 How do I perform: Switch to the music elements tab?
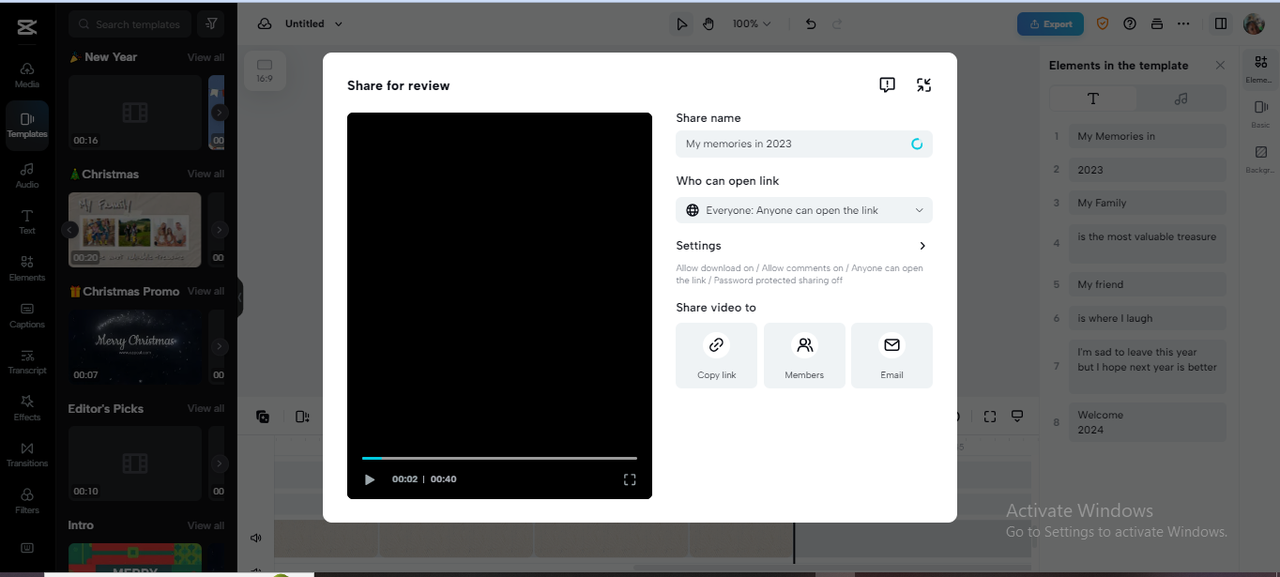pyautogui.click(x=1181, y=98)
